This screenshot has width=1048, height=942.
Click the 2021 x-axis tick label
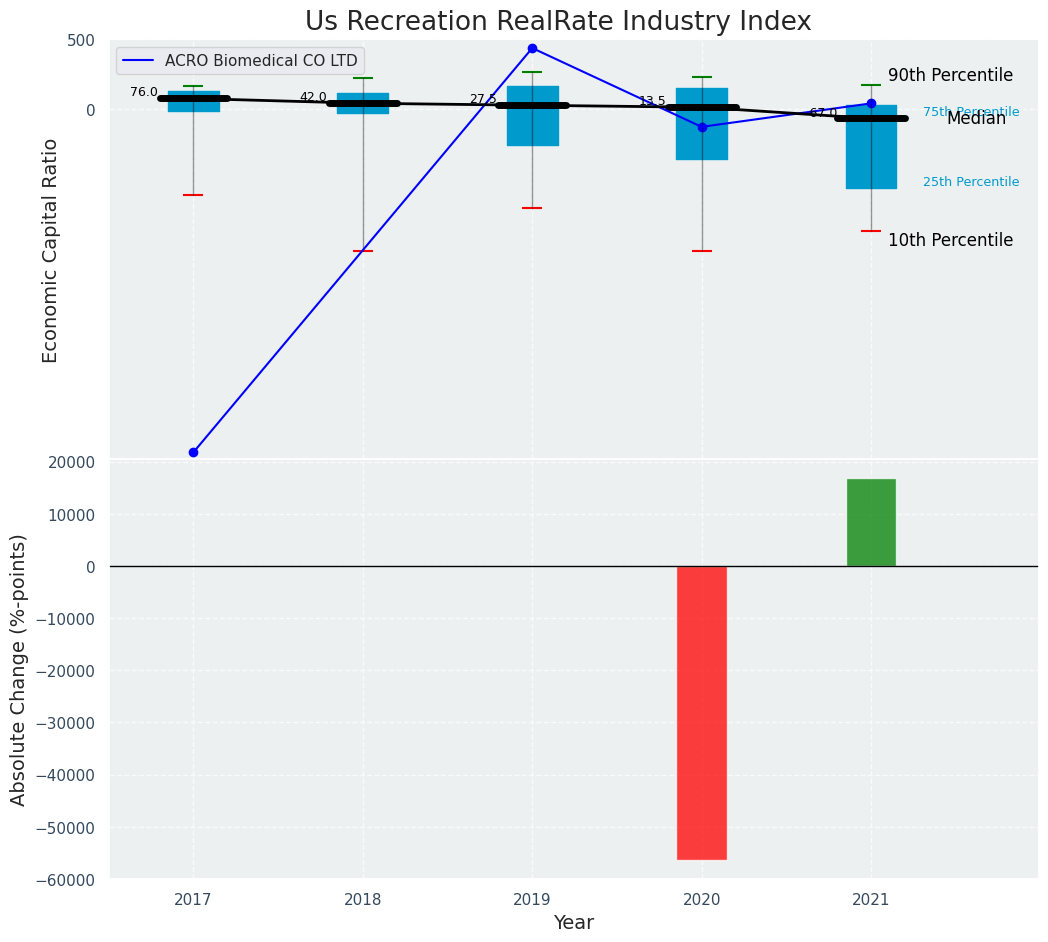click(871, 900)
